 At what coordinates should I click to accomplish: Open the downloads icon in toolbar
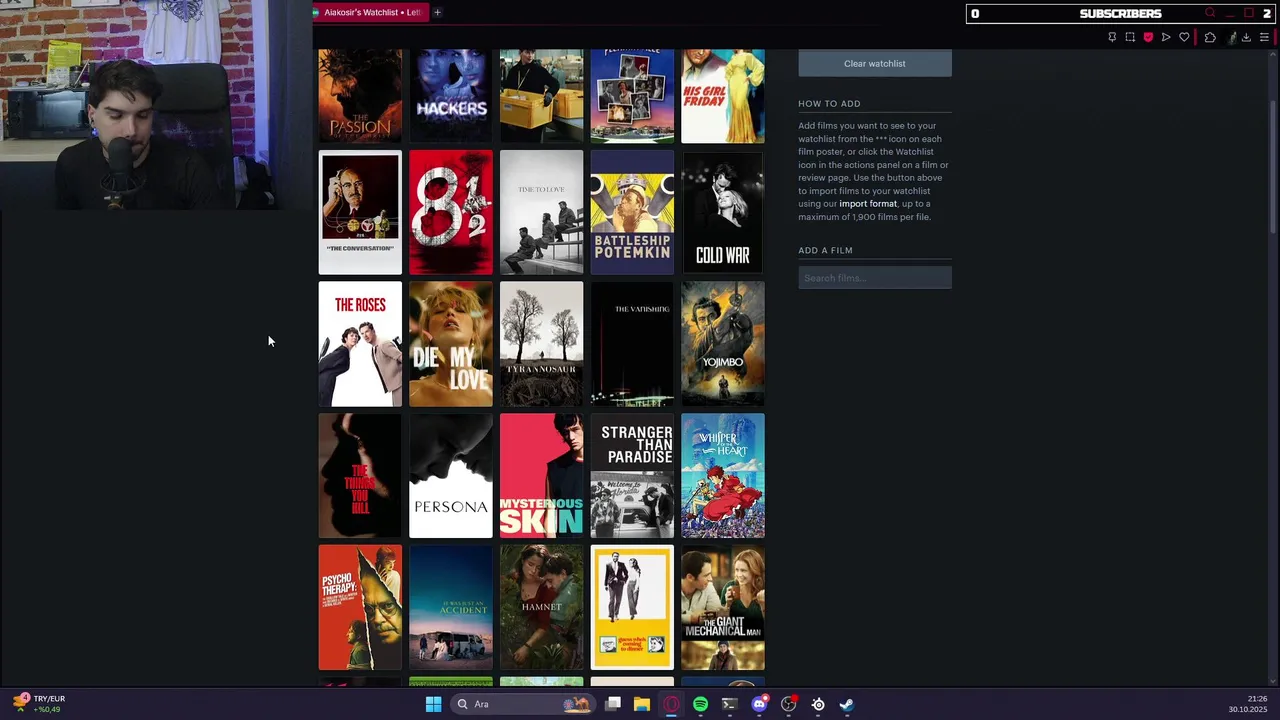pos(1246,37)
